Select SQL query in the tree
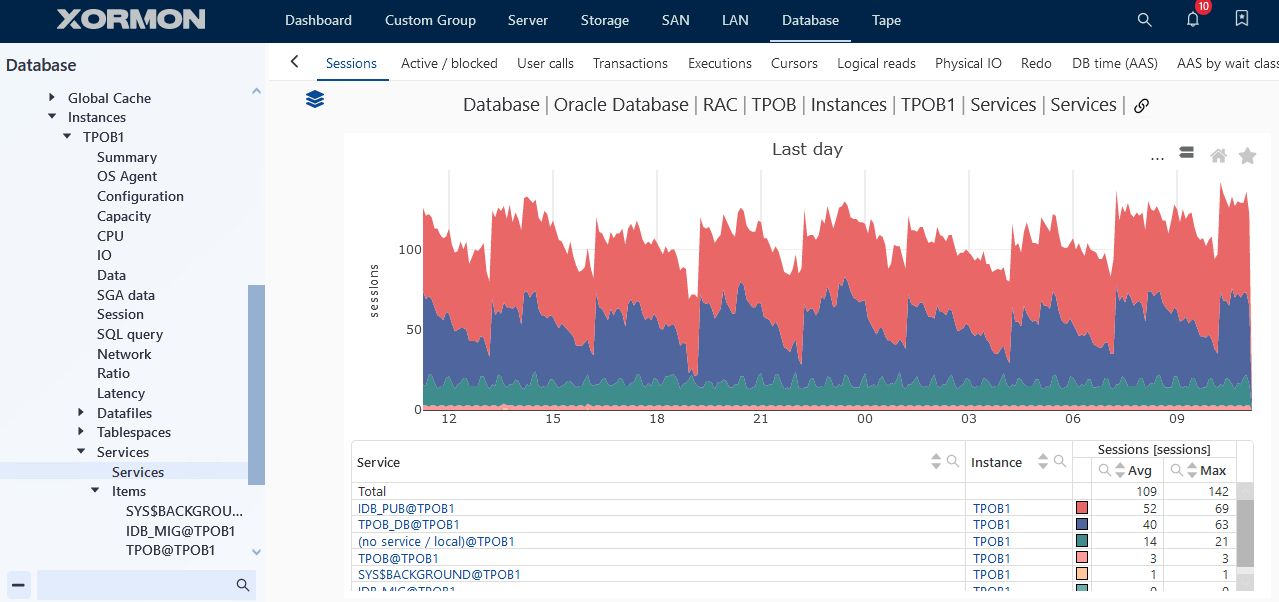 [x=130, y=334]
